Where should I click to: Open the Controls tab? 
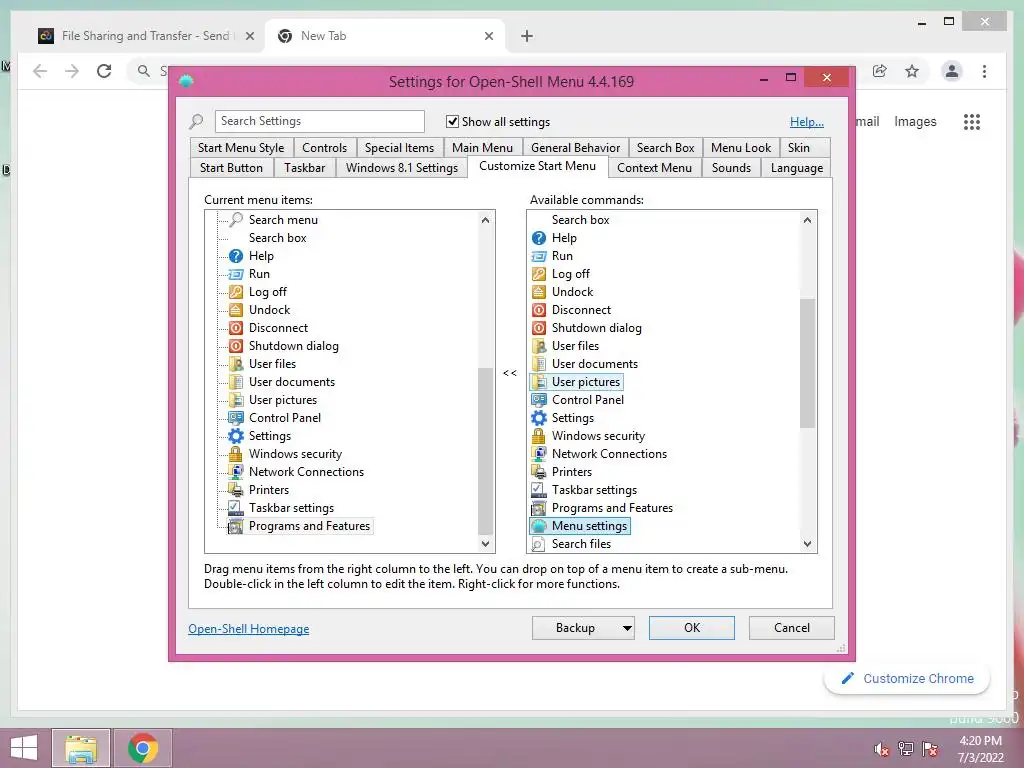point(325,148)
